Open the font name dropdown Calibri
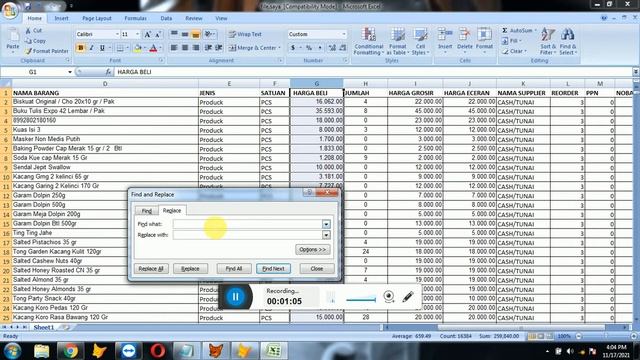 pos(117,34)
